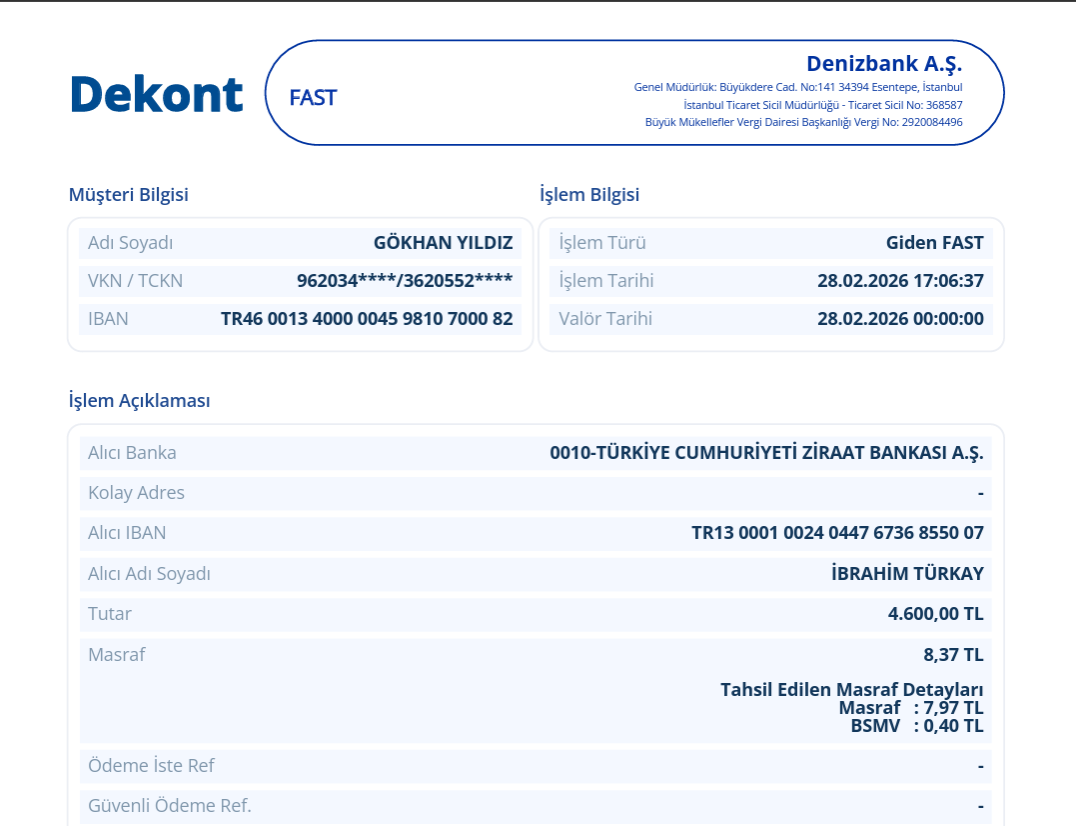Click the Müşteri Bilgisi section heading
The height and width of the screenshot is (826, 1076).
point(128,194)
